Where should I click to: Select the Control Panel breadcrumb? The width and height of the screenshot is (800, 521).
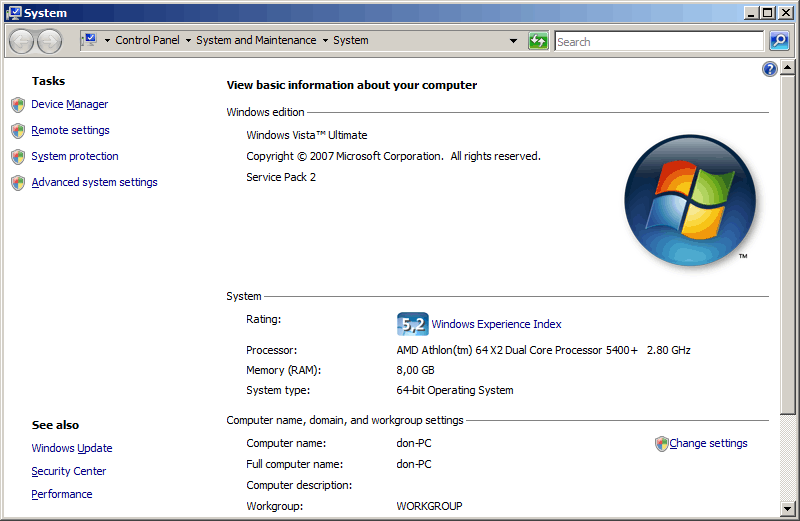[147, 41]
